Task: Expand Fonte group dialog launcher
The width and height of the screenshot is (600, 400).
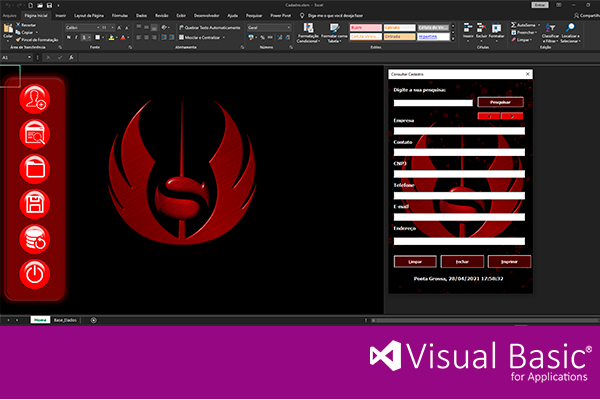Action: tap(130, 47)
